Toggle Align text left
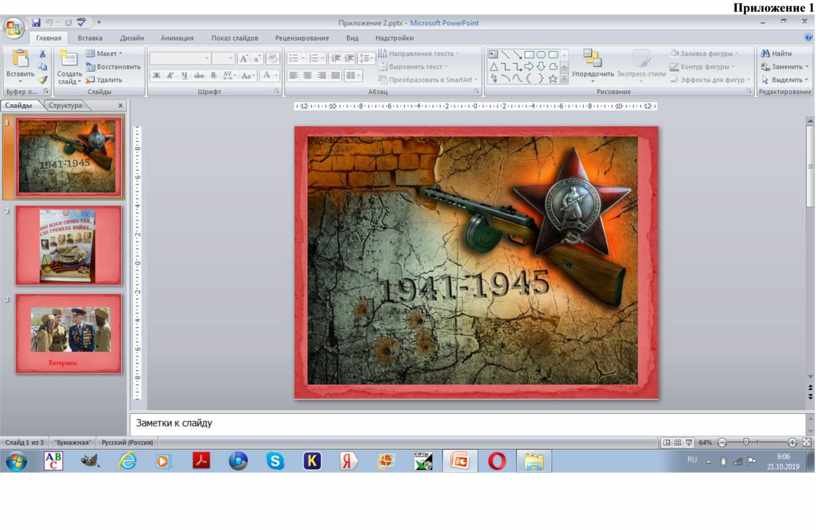 click(x=294, y=76)
